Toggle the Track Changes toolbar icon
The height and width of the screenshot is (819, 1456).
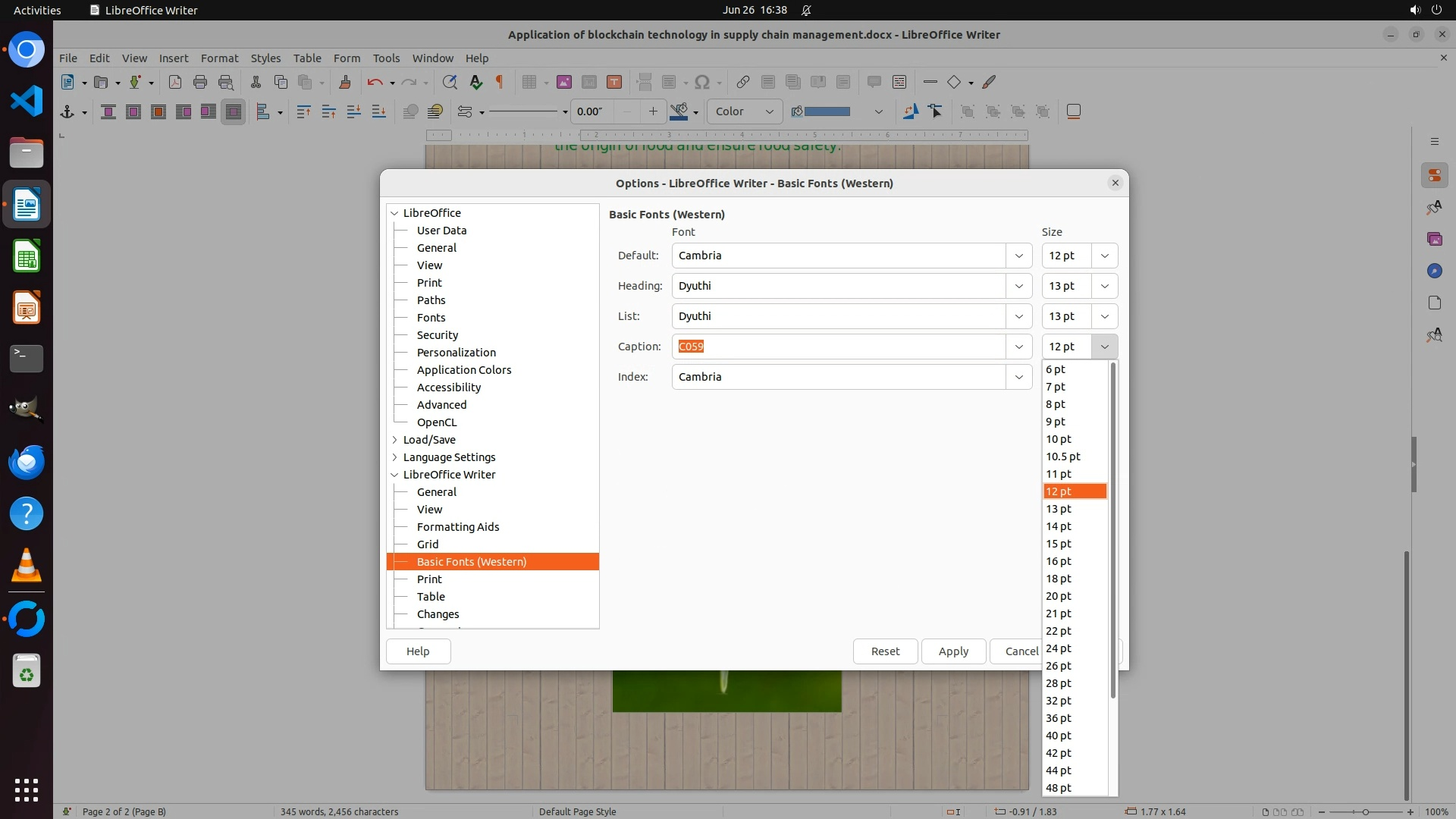coord(899,82)
